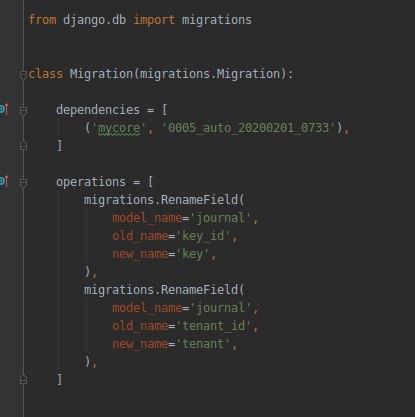Collapse the class Migration fold marker
The height and width of the screenshot is (417, 415).
click(x=23, y=75)
